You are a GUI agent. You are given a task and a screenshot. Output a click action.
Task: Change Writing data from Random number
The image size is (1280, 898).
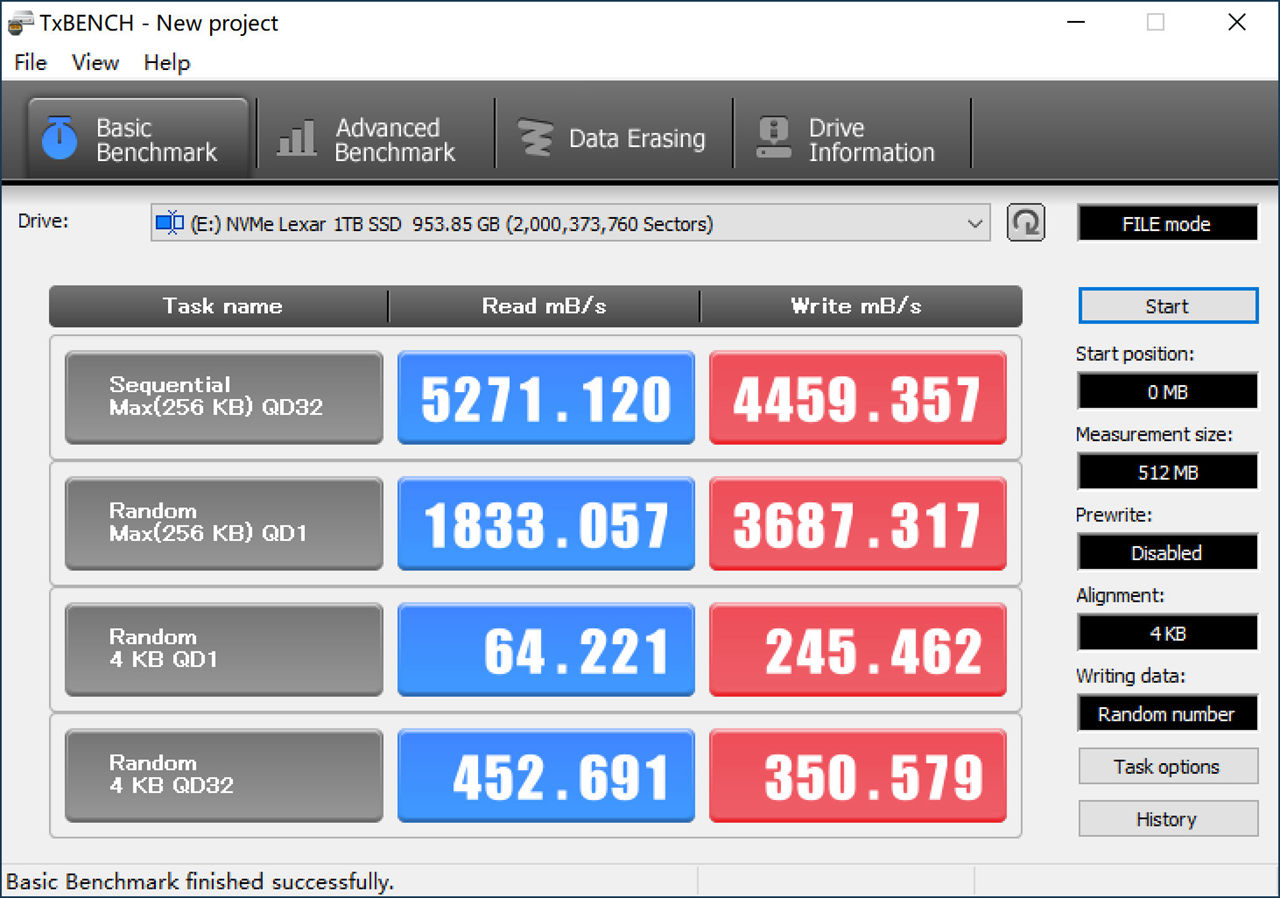coord(1167,713)
